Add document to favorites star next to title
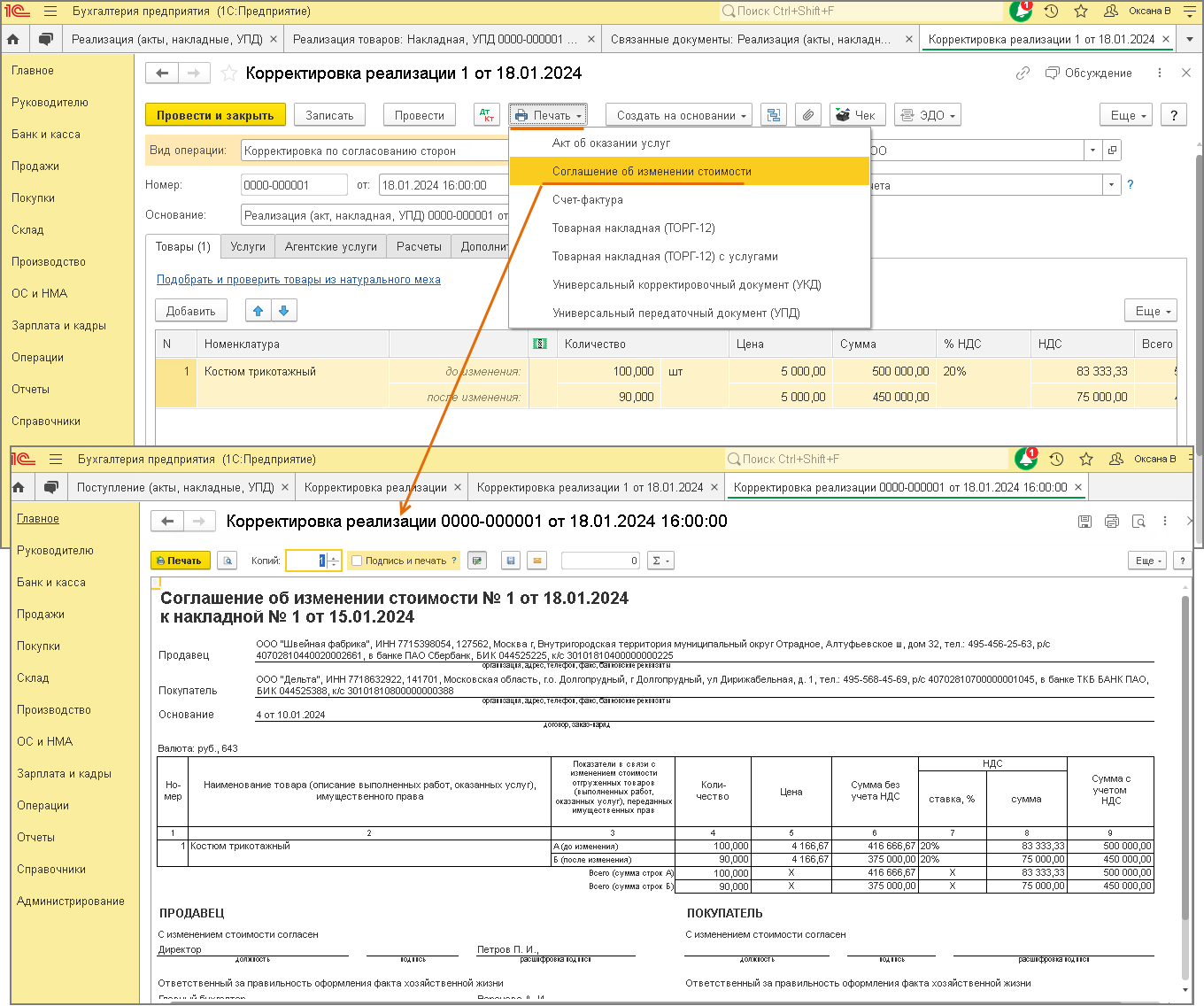The image size is (1204, 1006). [x=229, y=73]
